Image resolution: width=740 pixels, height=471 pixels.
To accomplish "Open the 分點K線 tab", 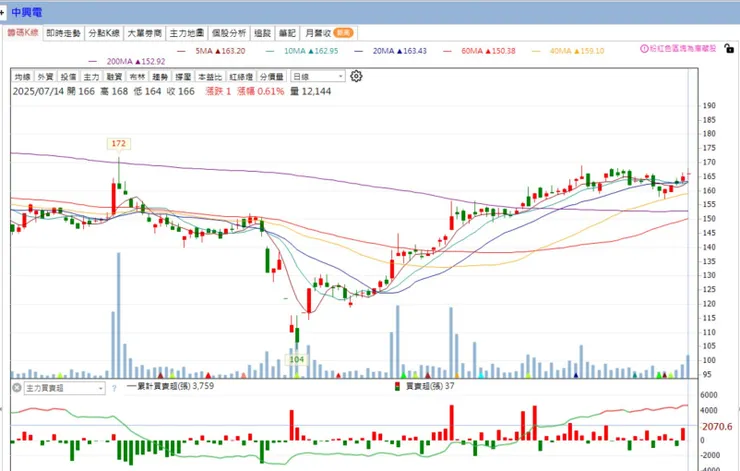I will (x=104, y=33).
